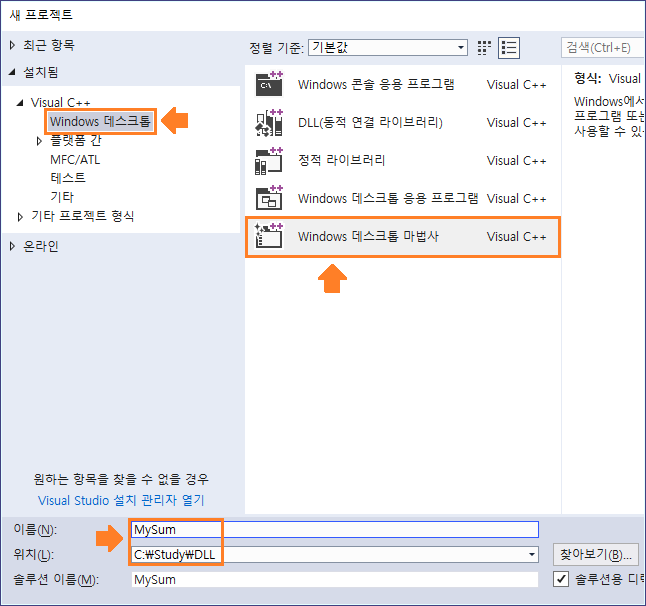Click the 설치됨 label
Screen dimensions: 646x606
point(40,73)
